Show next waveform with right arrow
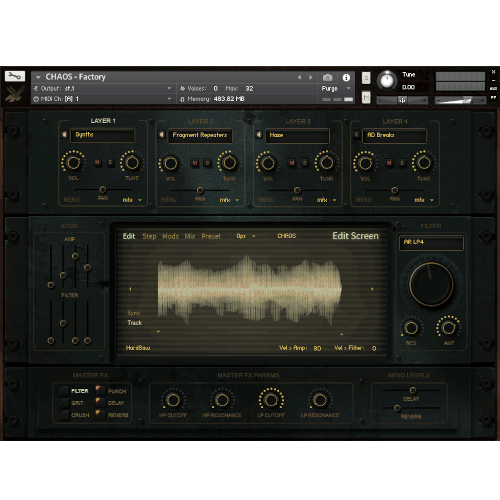The height and width of the screenshot is (500, 500). pos(372,289)
